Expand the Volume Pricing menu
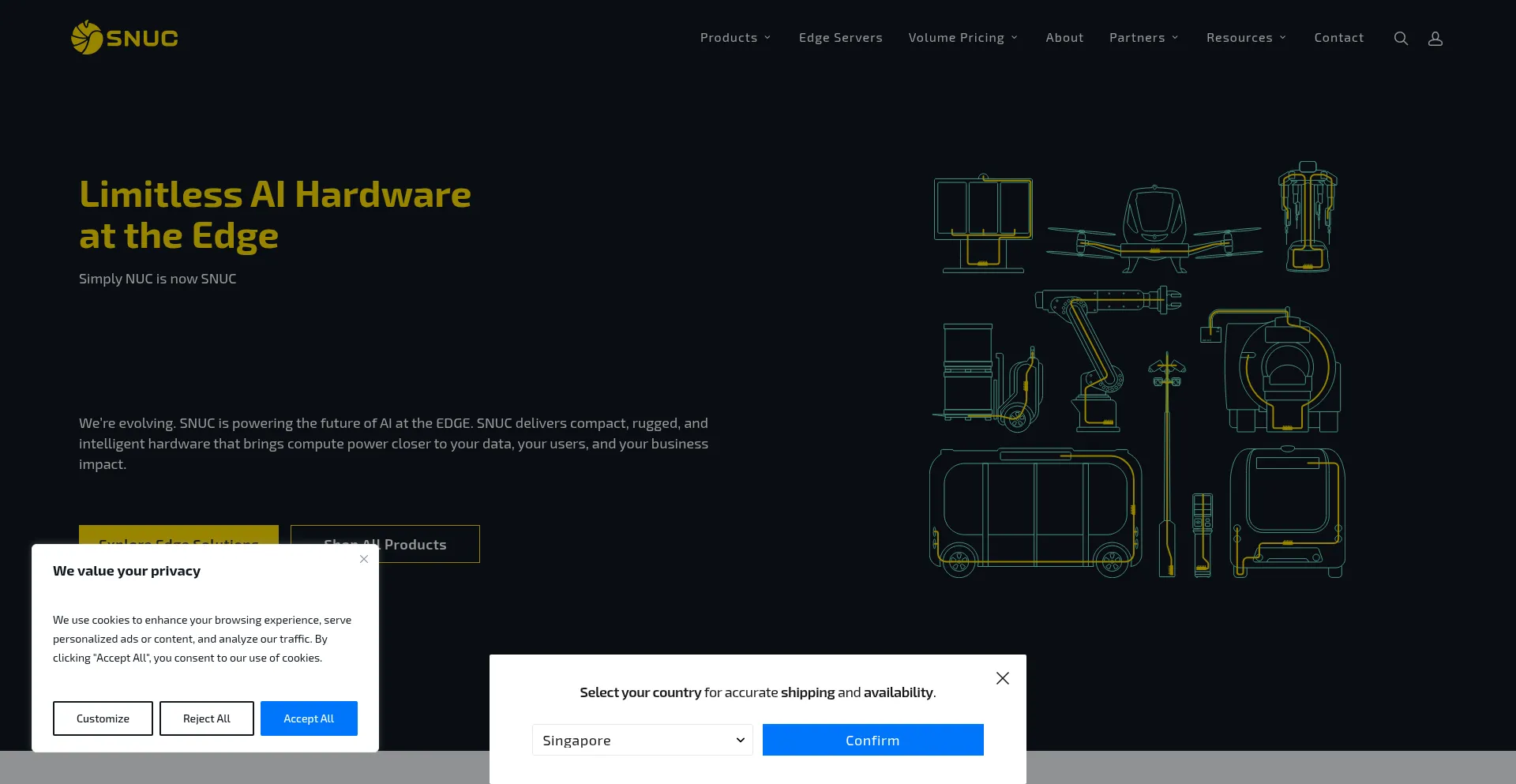The width and height of the screenshot is (1516, 784). [963, 38]
